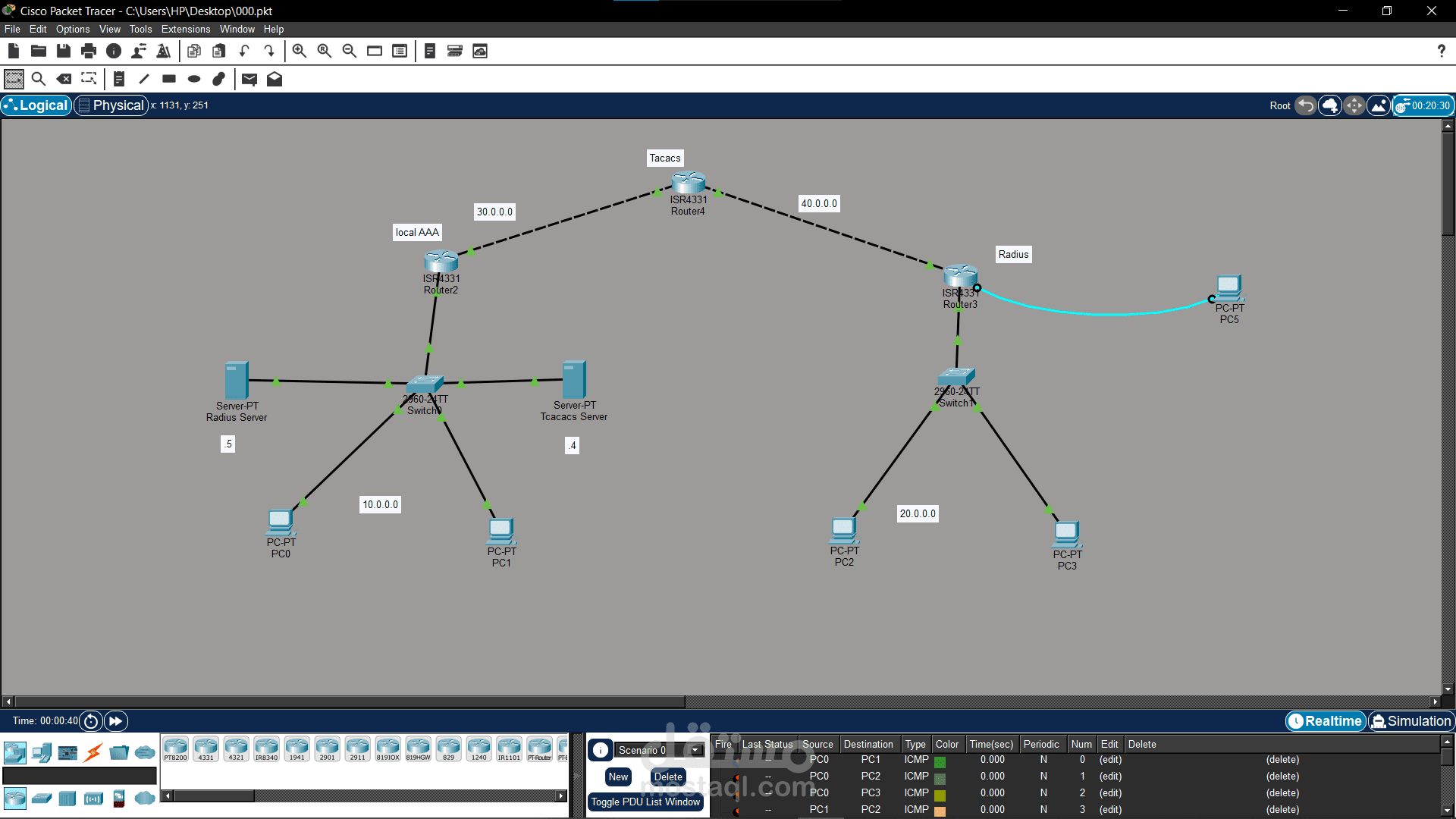Viewport: 1456px width, 819px height.
Task: Open the Options menu
Action: point(73,29)
